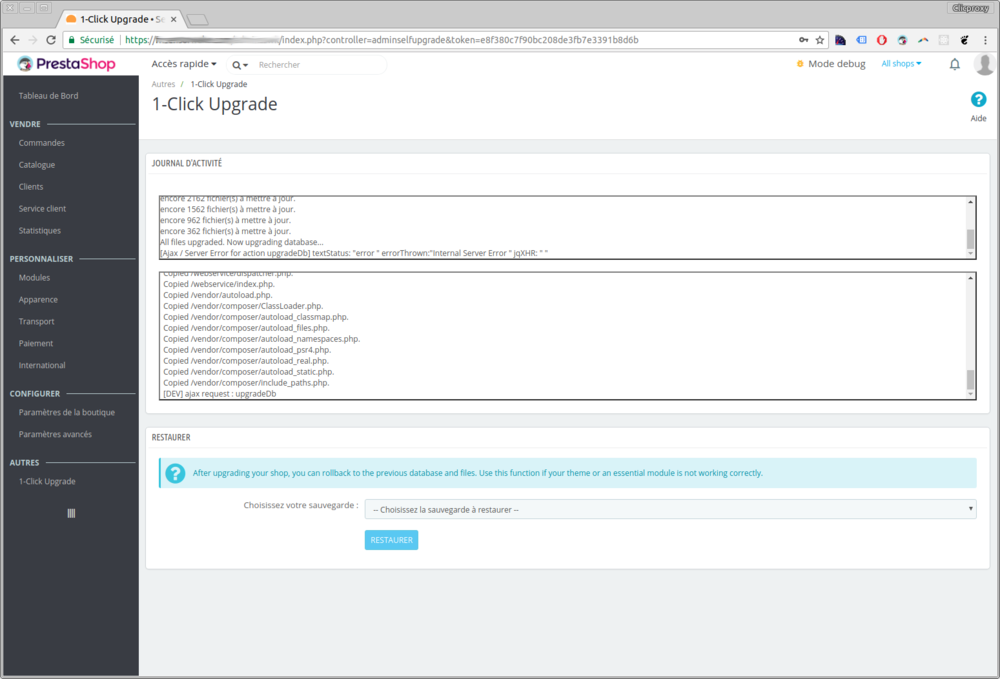Open the user profile avatar
This screenshot has width=1000, height=679.
point(984,63)
